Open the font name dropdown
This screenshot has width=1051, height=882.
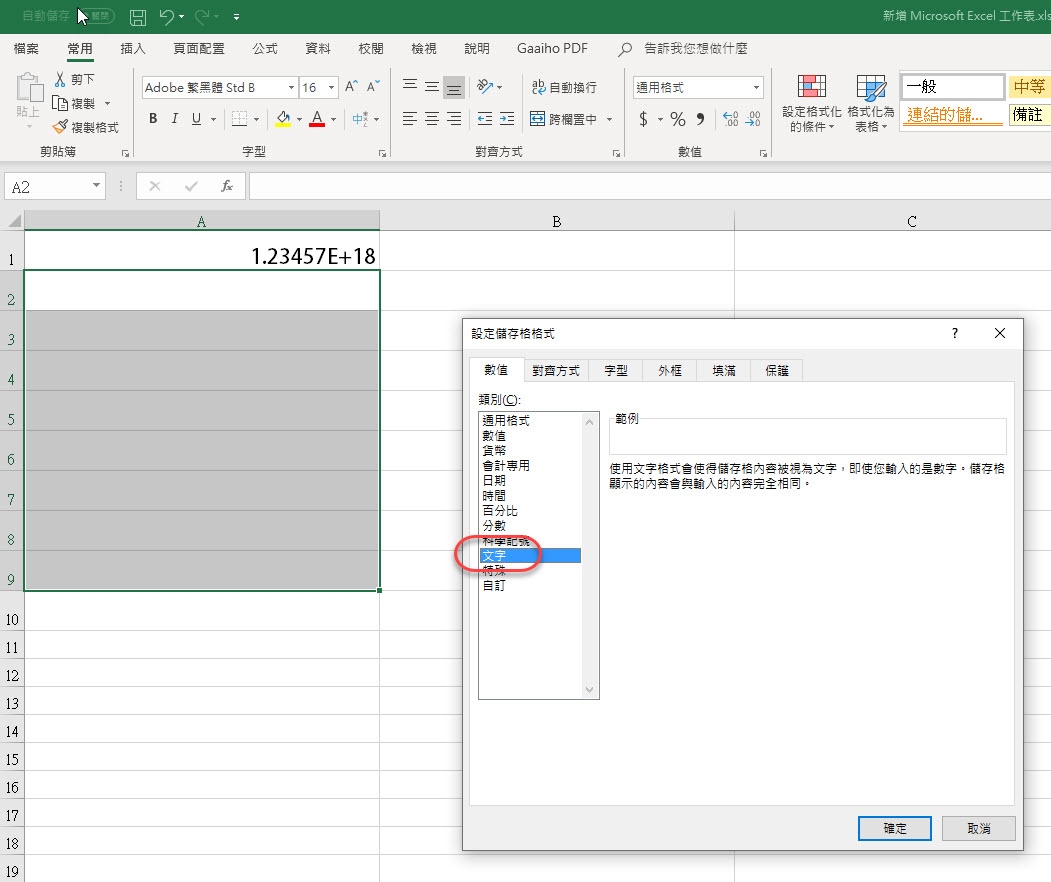point(291,88)
